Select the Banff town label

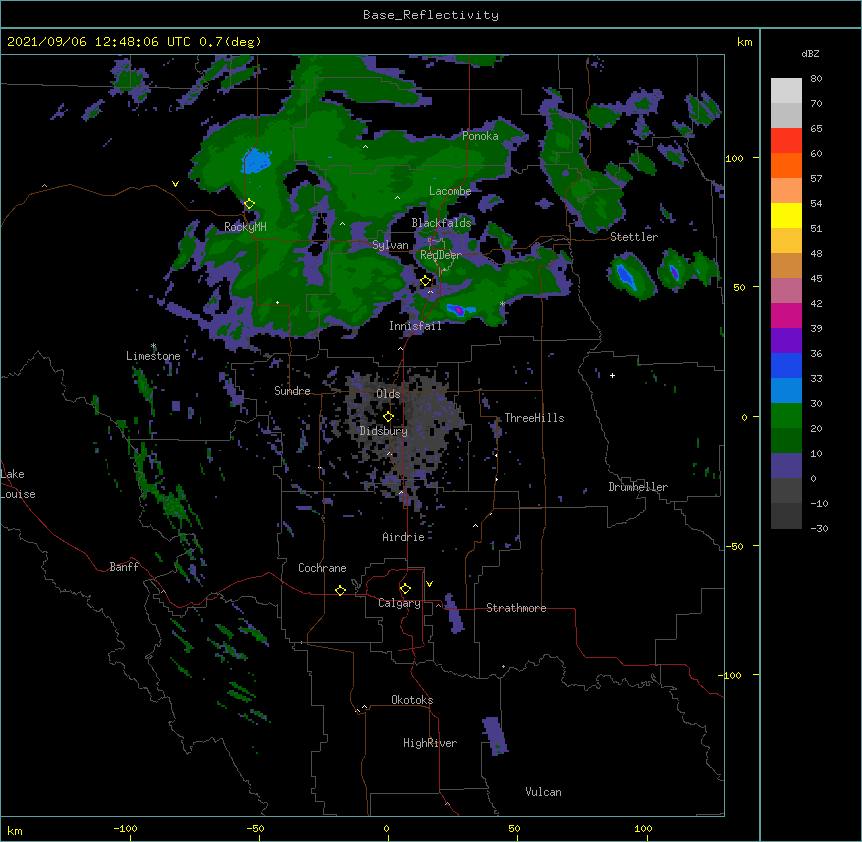124,567
